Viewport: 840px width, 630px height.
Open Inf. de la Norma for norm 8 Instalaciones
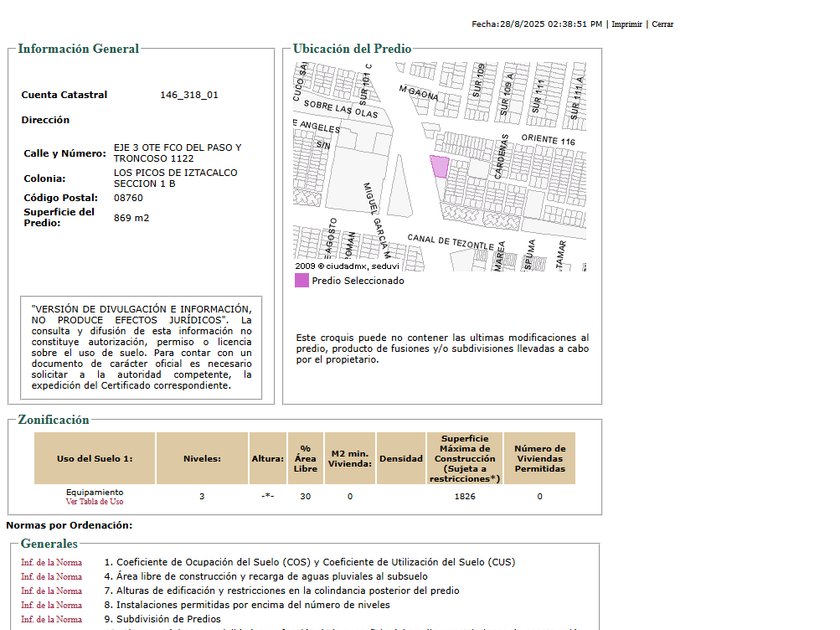51,605
